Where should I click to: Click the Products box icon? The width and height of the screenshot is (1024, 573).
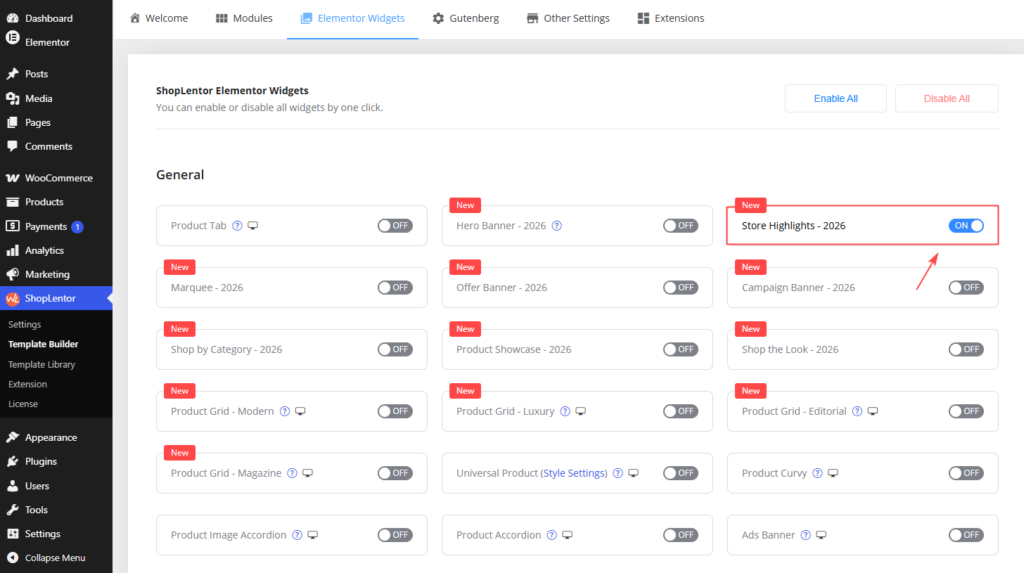pos(12,202)
